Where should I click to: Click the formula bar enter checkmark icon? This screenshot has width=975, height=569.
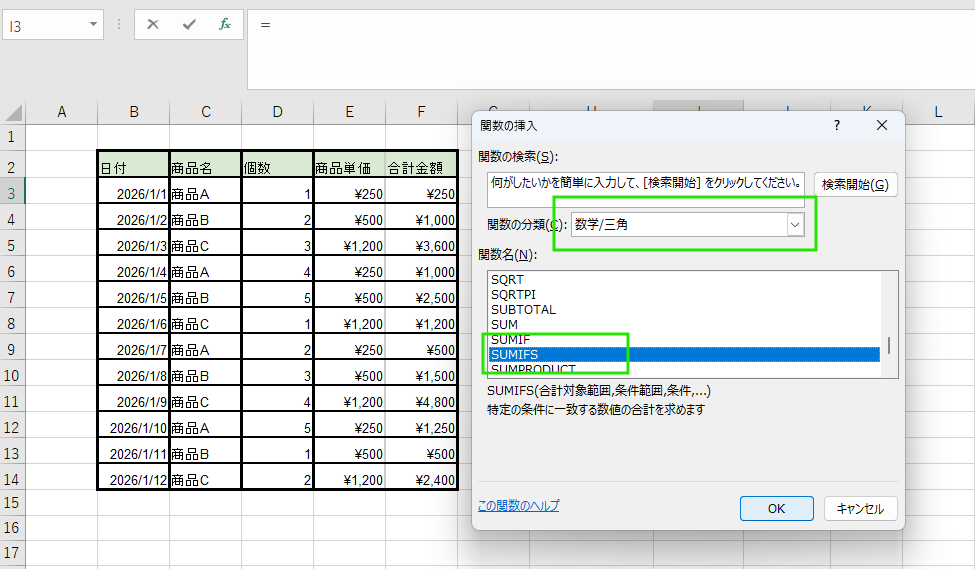pos(189,25)
